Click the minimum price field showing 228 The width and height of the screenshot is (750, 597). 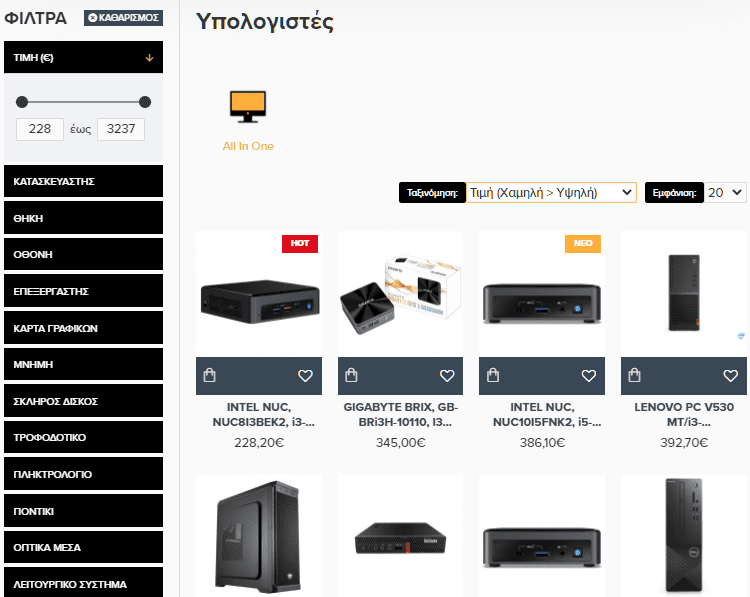coord(40,129)
